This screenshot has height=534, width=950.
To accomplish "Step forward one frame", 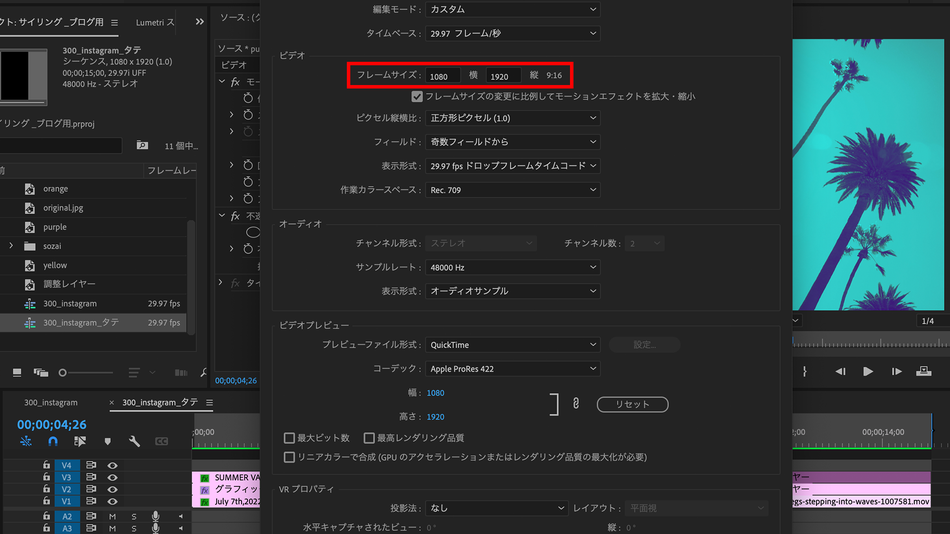I will (x=897, y=371).
